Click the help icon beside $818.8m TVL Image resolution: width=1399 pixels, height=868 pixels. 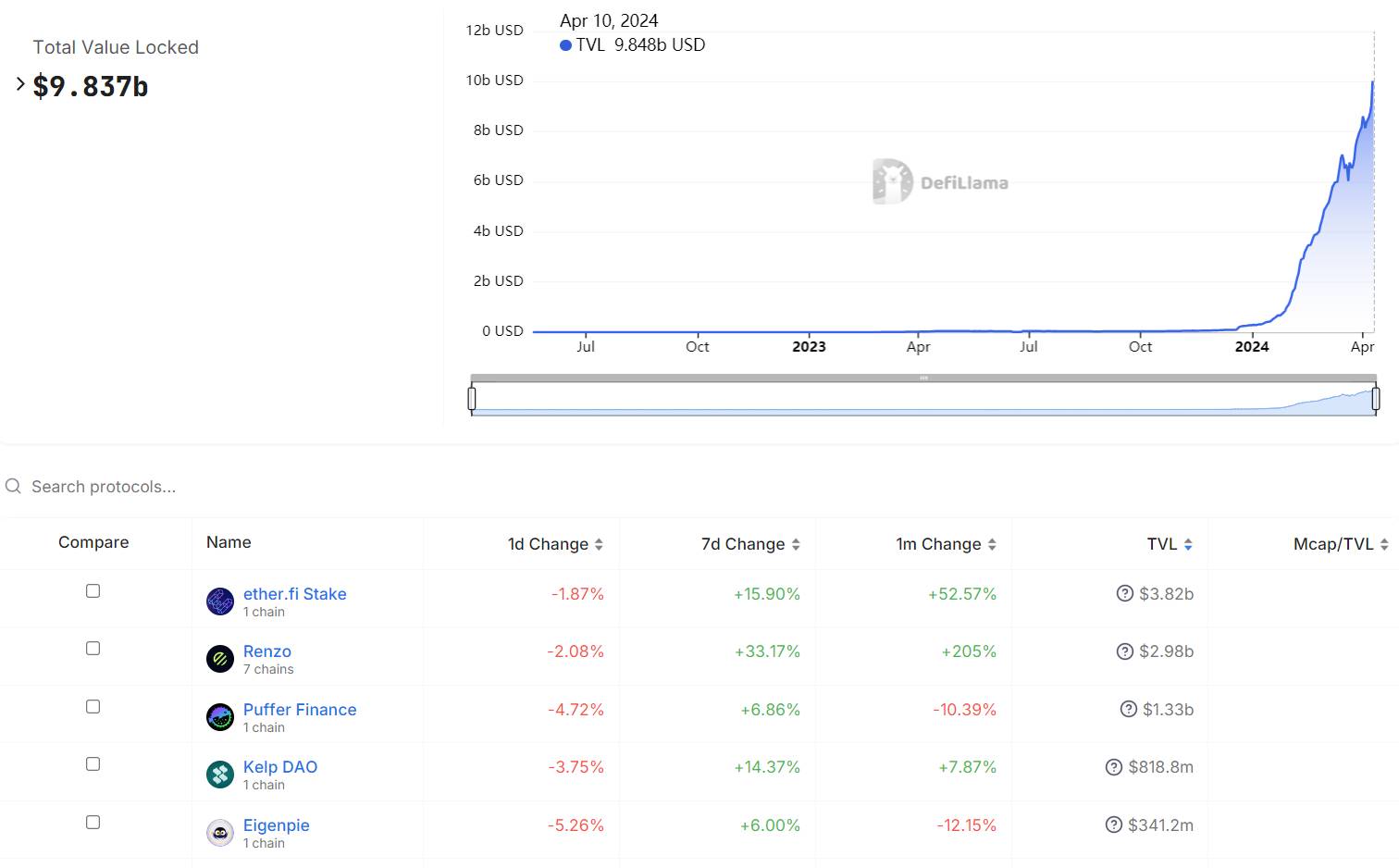pyautogui.click(x=1114, y=767)
